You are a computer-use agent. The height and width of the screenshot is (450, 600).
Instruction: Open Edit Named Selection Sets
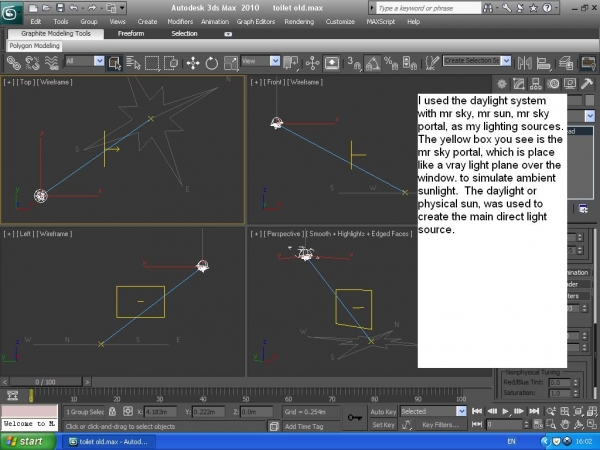pos(432,63)
